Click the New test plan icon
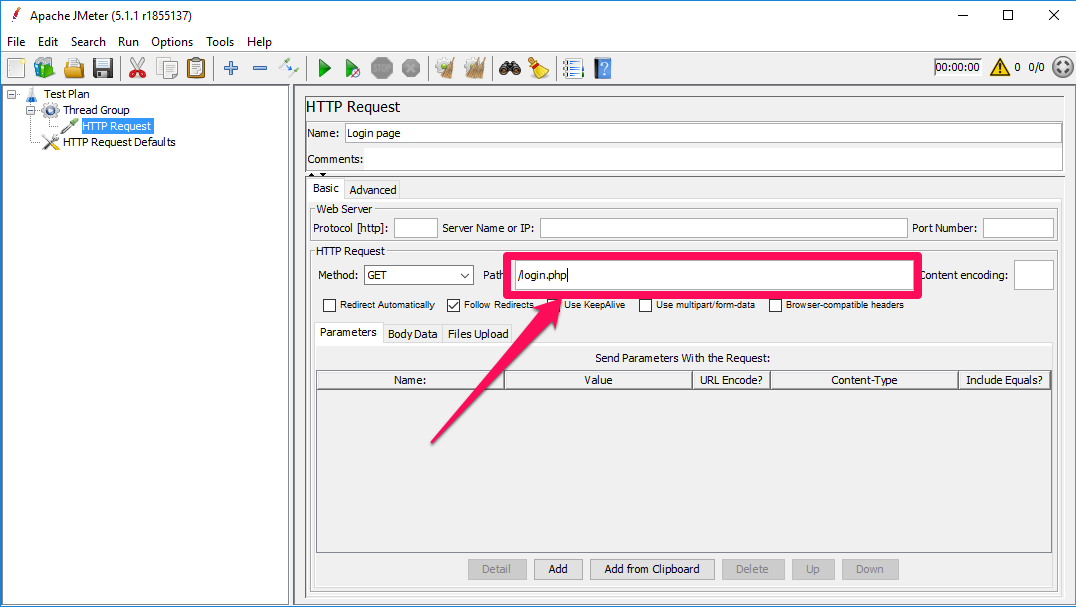This screenshot has width=1076, height=607. point(16,68)
